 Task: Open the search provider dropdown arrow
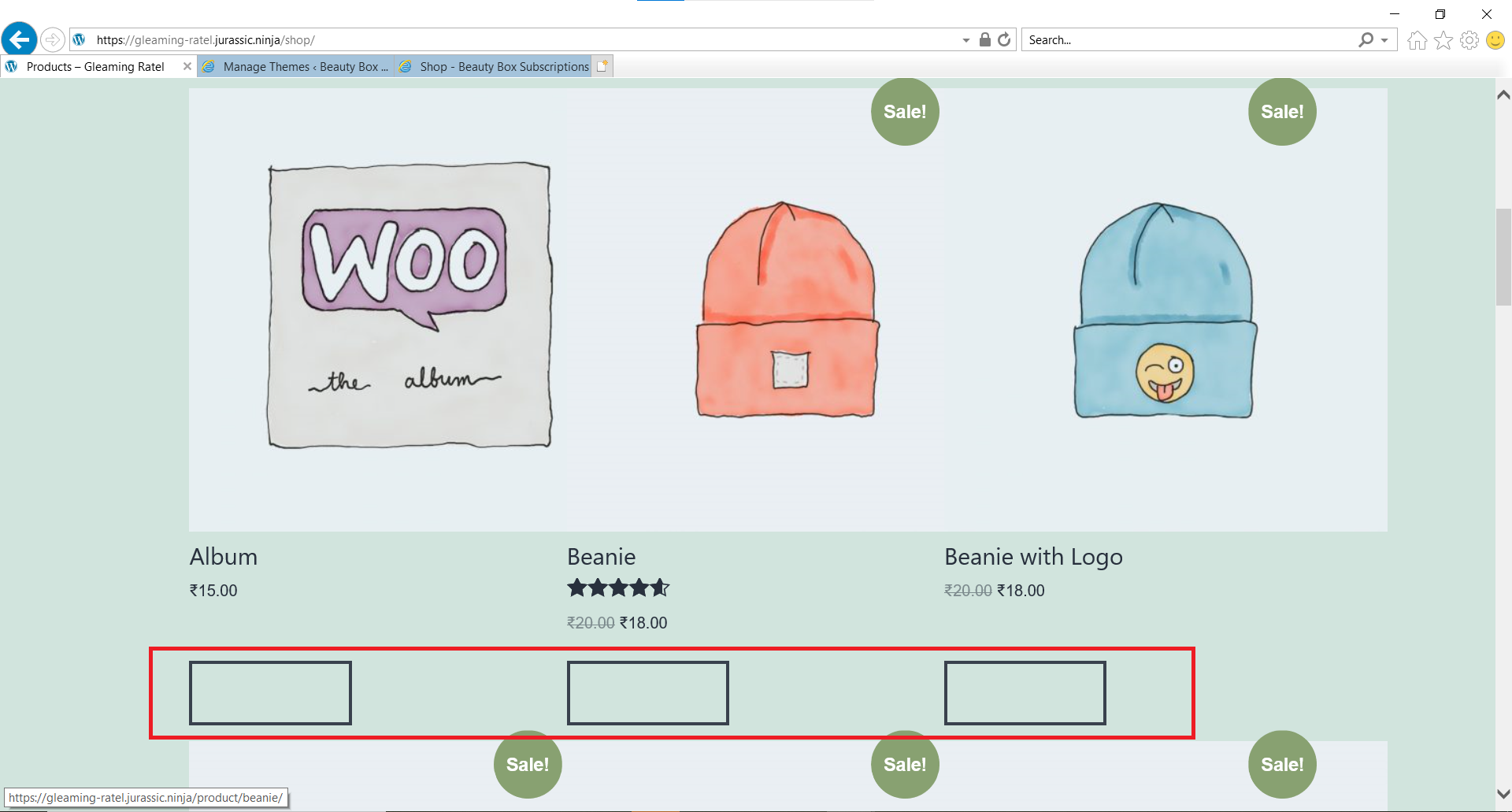click(1384, 39)
